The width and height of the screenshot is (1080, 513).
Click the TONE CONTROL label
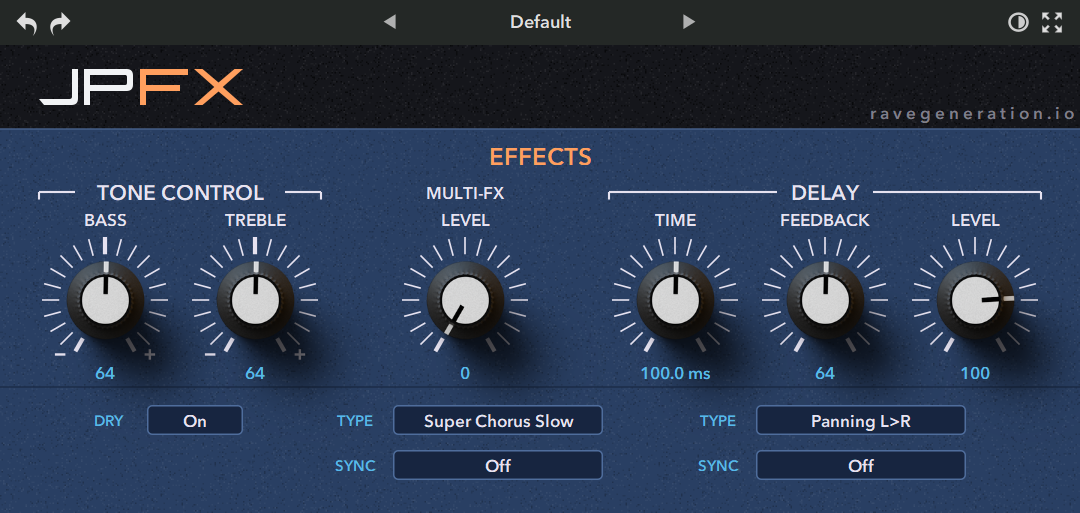pos(180,193)
